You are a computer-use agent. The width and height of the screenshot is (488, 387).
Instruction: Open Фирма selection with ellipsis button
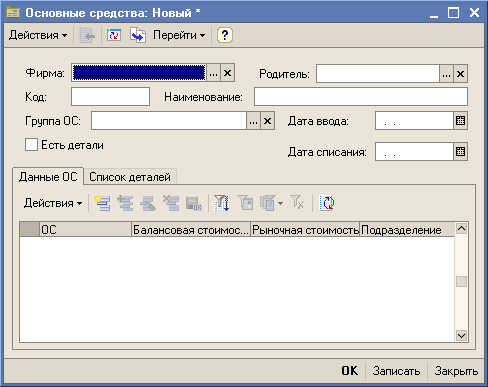coord(213,73)
